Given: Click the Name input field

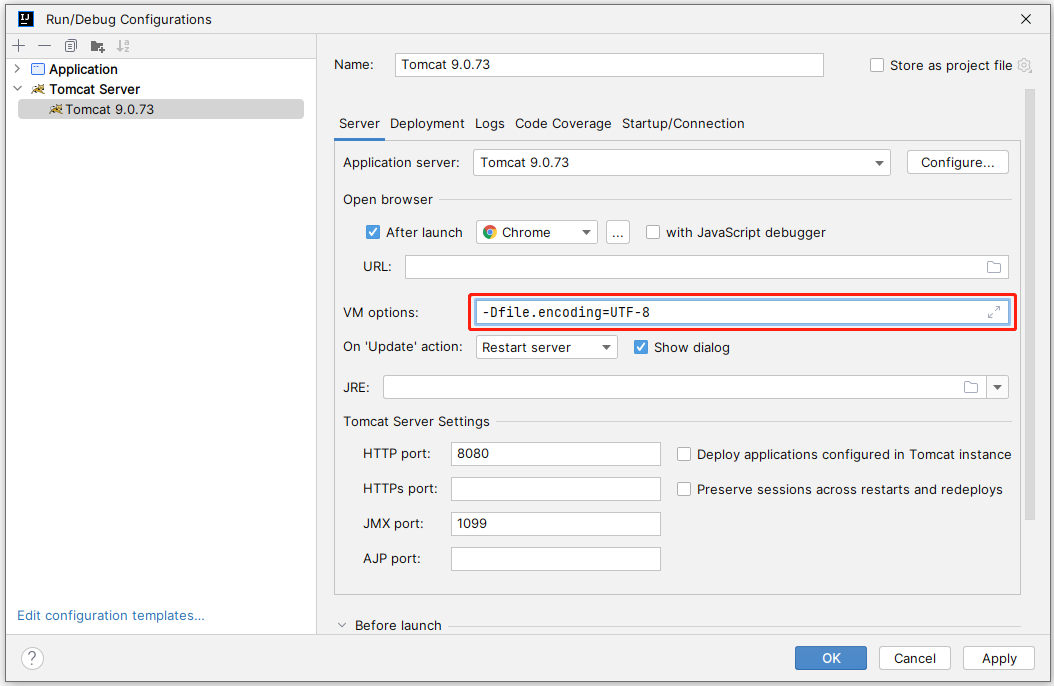Looking at the screenshot, I should [609, 65].
